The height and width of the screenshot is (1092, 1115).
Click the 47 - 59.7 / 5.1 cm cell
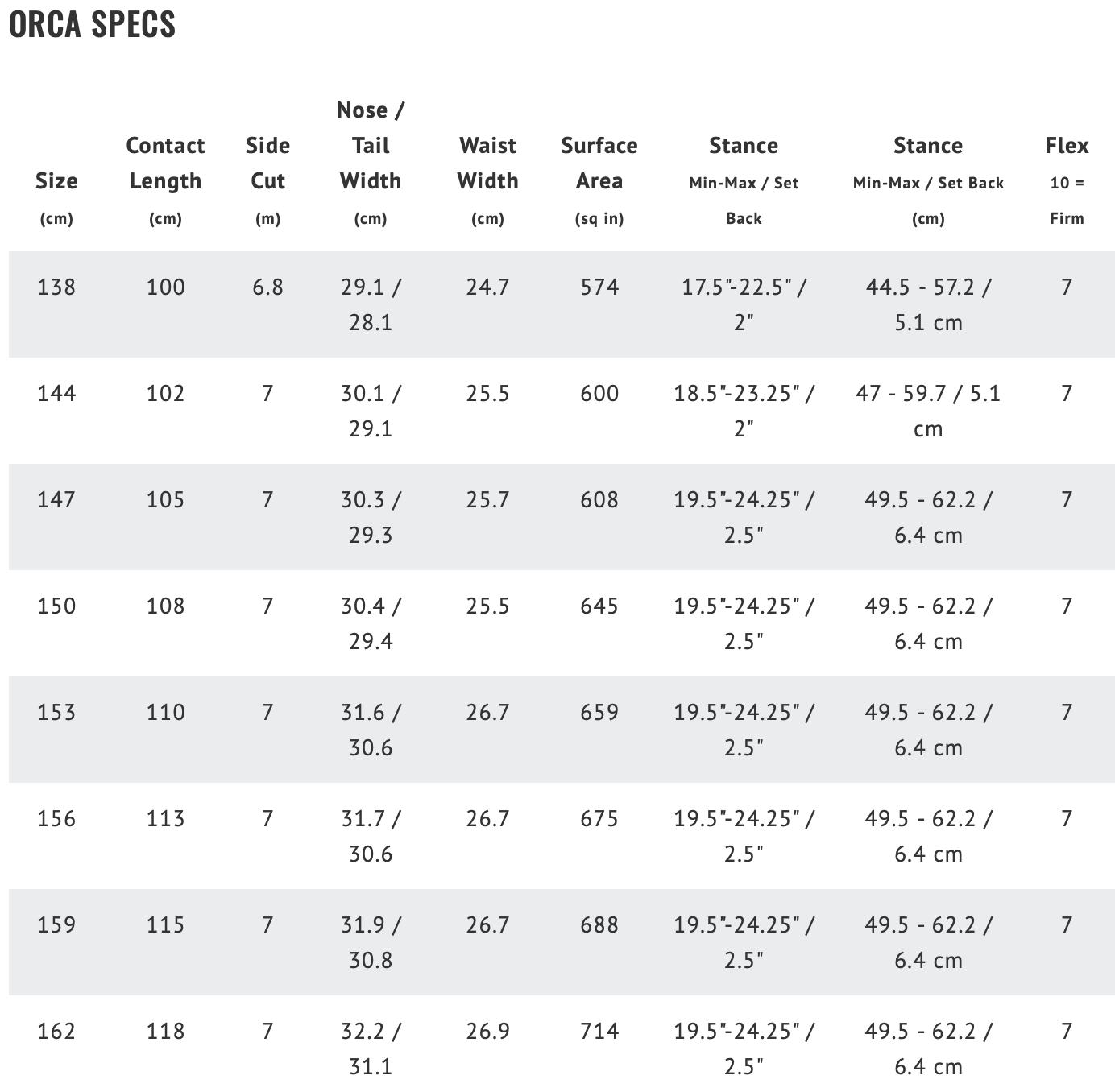928,411
